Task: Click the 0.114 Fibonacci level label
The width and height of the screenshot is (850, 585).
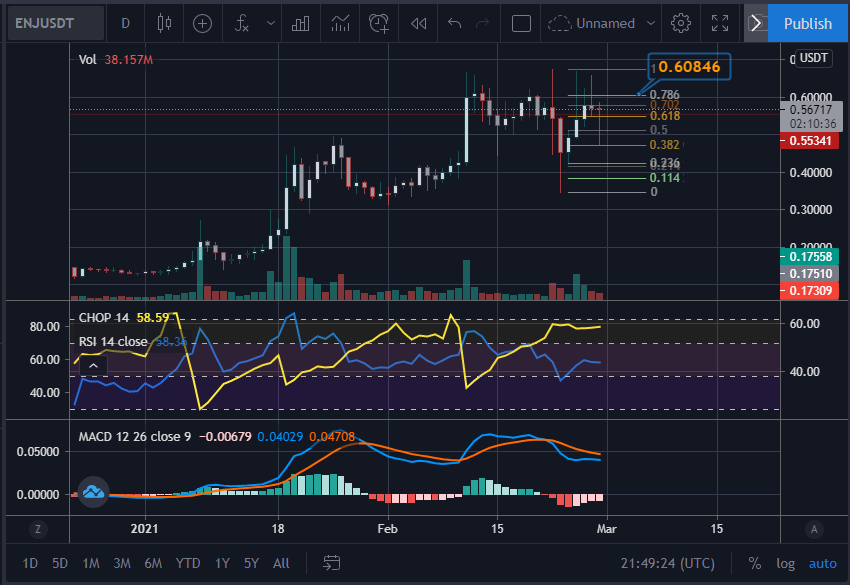Action: click(x=665, y=178)
